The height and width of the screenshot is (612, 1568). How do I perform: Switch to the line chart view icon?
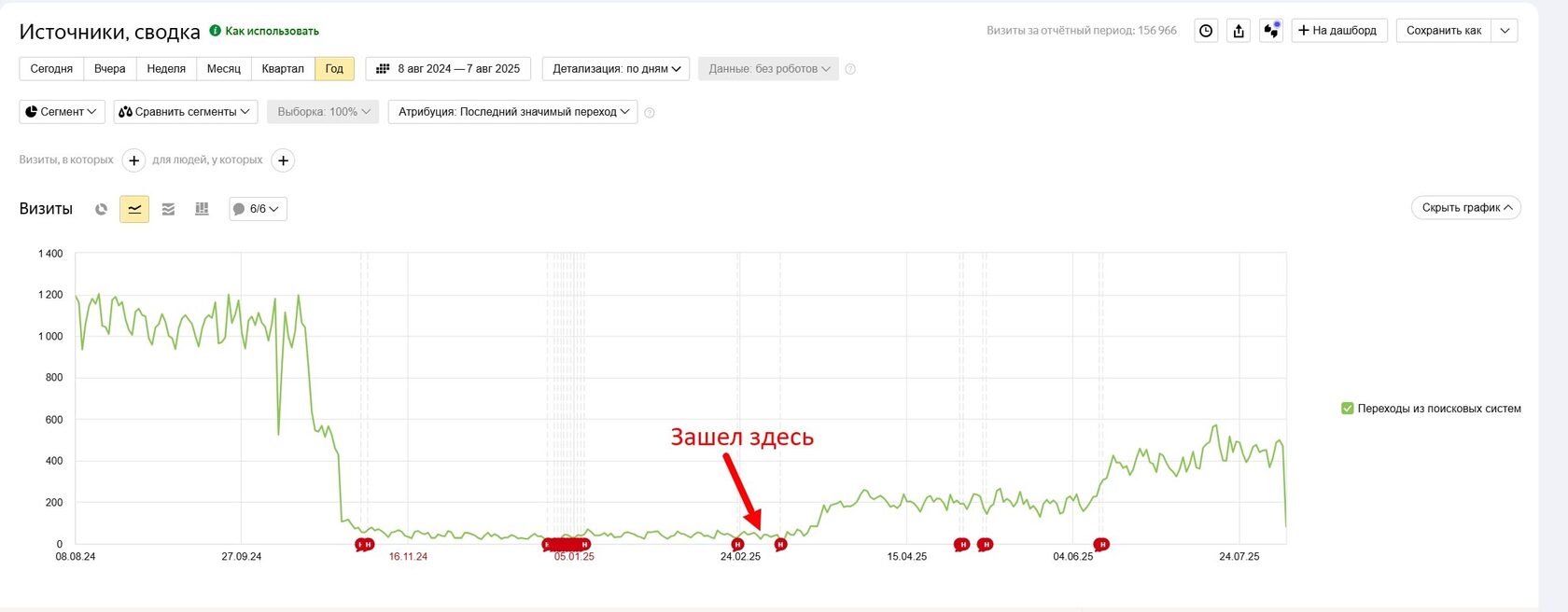coord(134,209)
